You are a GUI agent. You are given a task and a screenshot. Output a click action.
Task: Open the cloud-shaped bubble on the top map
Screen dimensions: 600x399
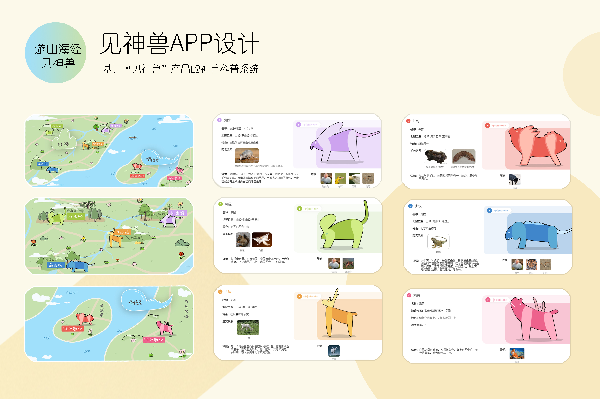click(x=65, y=141)
